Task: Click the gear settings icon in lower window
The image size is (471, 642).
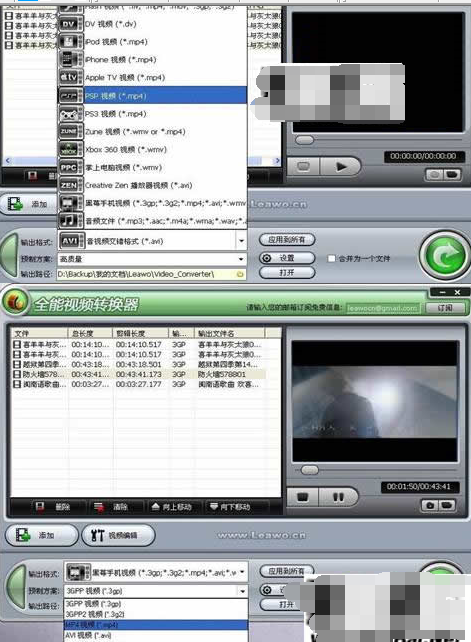Action: (267, 590)
